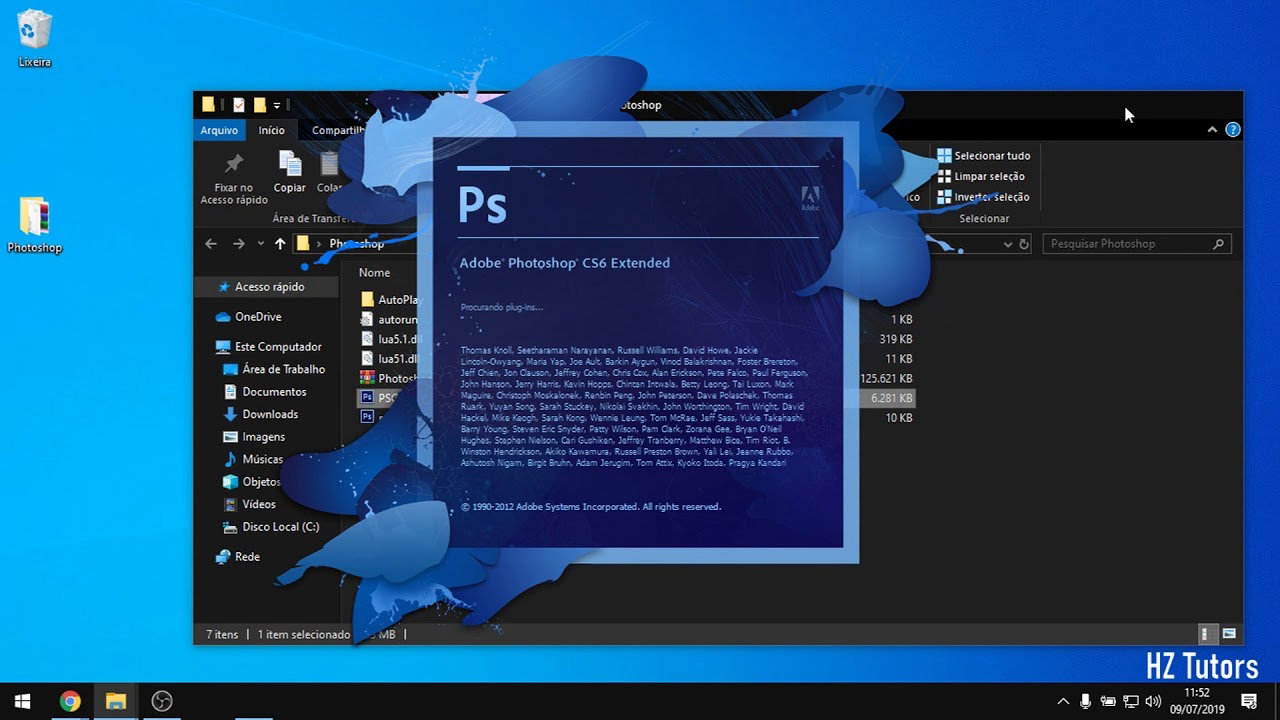Select the Photoshop archive on the desktop
The image size is (1280, 720).
tap(34, 225)
